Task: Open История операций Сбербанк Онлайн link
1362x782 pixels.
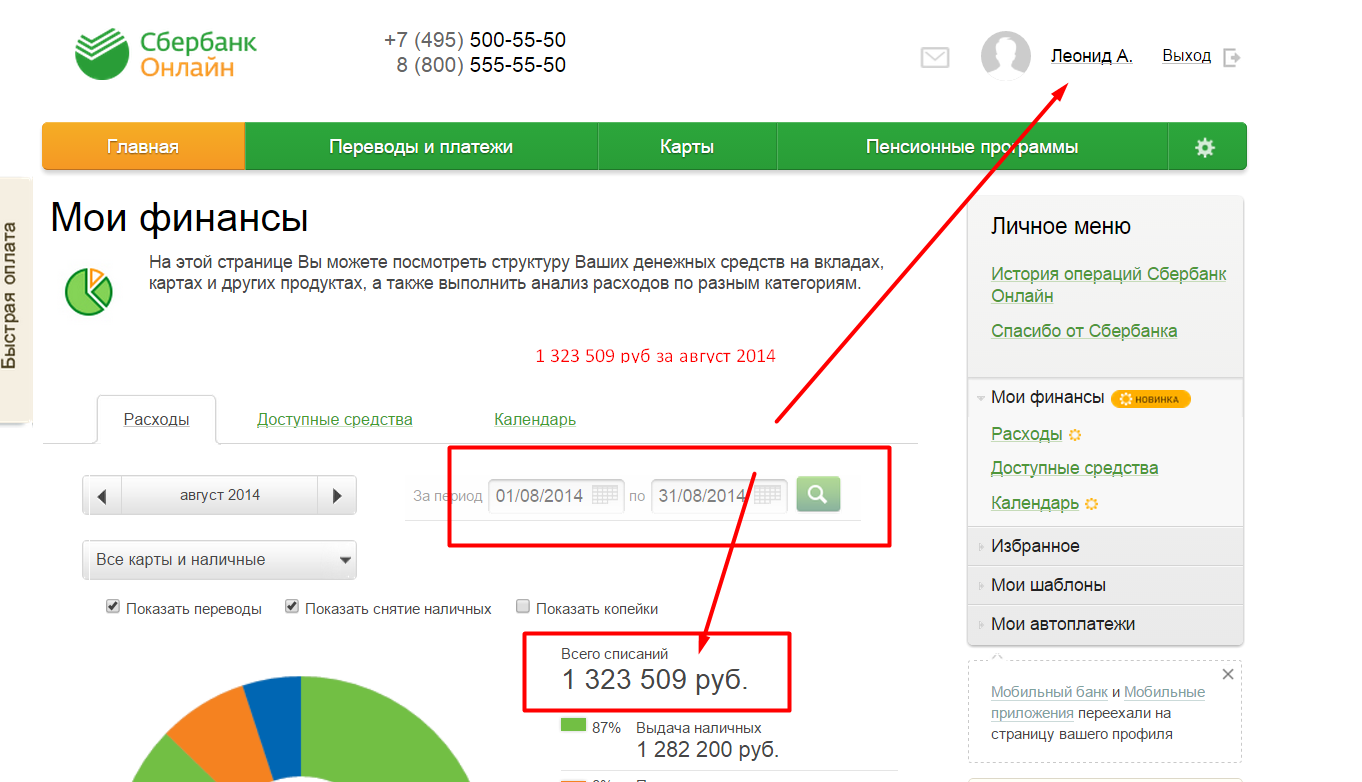Action: tap(1108, 285)
